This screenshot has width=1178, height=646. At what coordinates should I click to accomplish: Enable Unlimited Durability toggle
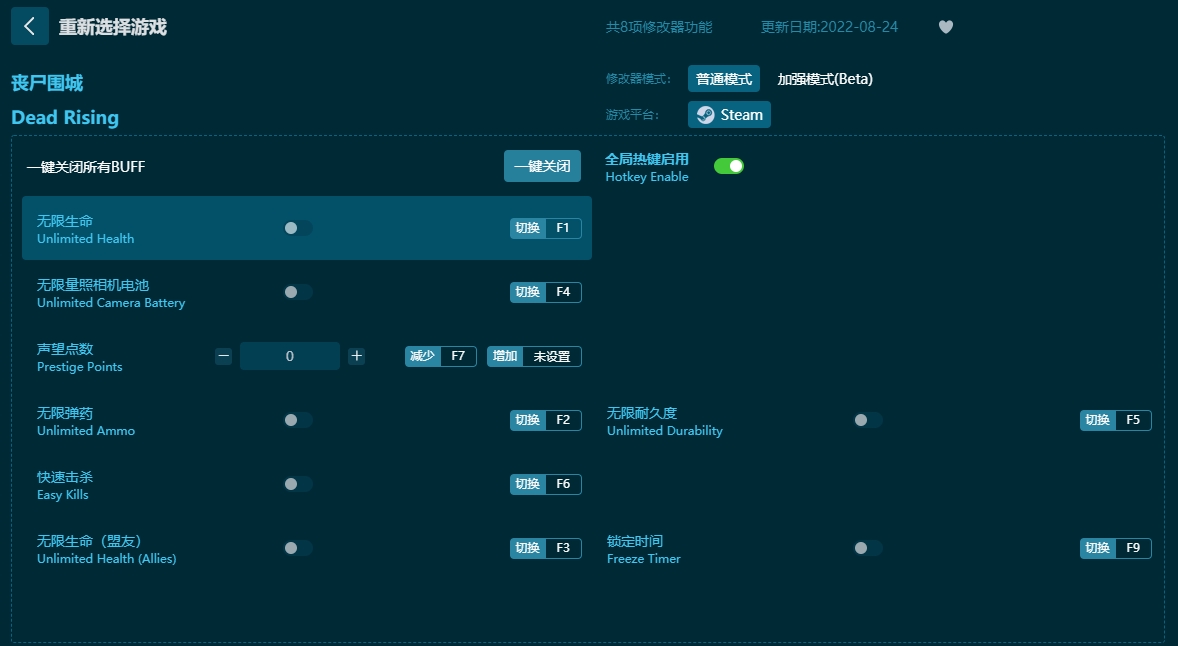pos(868,420)
